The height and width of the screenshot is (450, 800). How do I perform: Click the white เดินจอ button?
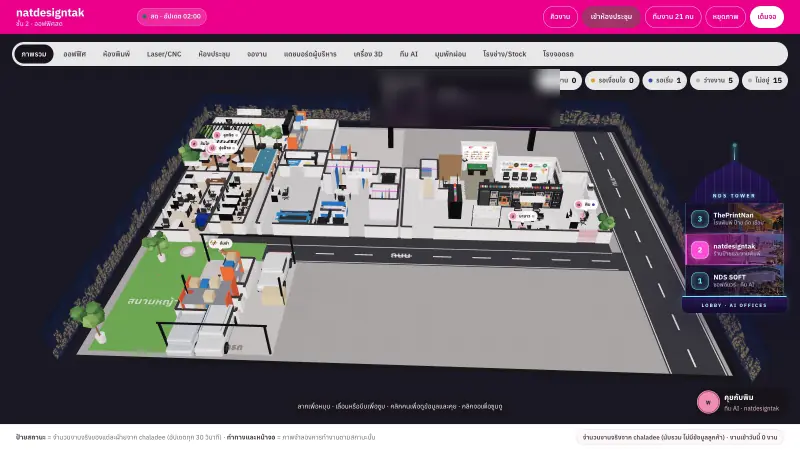pos(766,17)
